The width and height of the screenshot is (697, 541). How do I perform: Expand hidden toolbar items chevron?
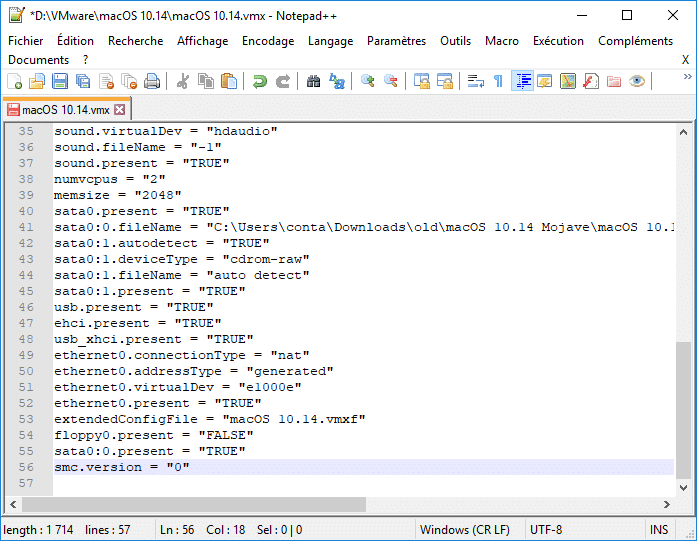[x=687, y=76]
